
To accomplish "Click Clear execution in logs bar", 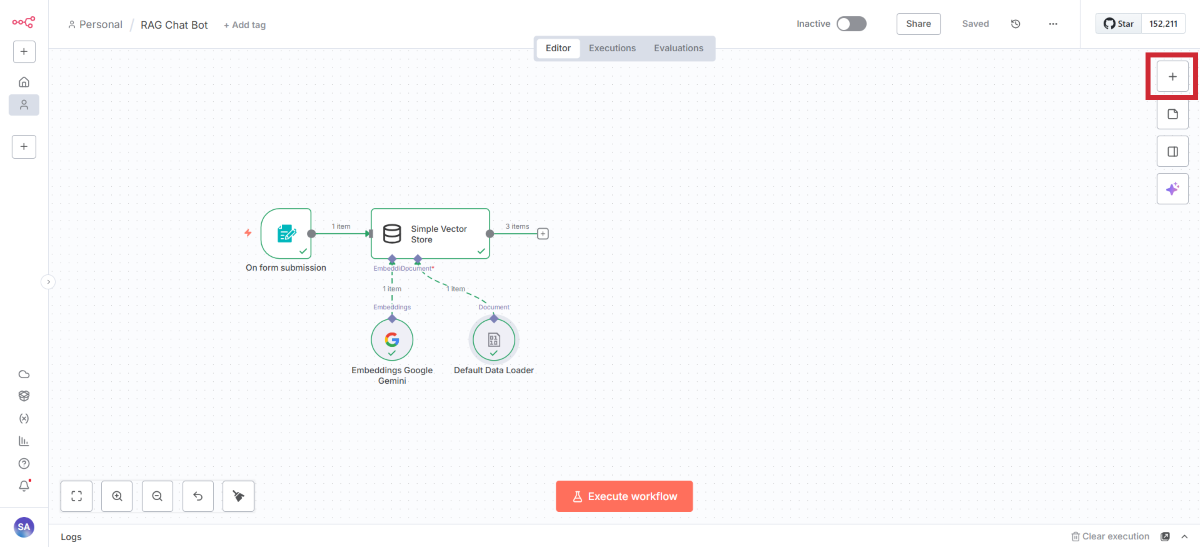I will (x=1110, y=537).
